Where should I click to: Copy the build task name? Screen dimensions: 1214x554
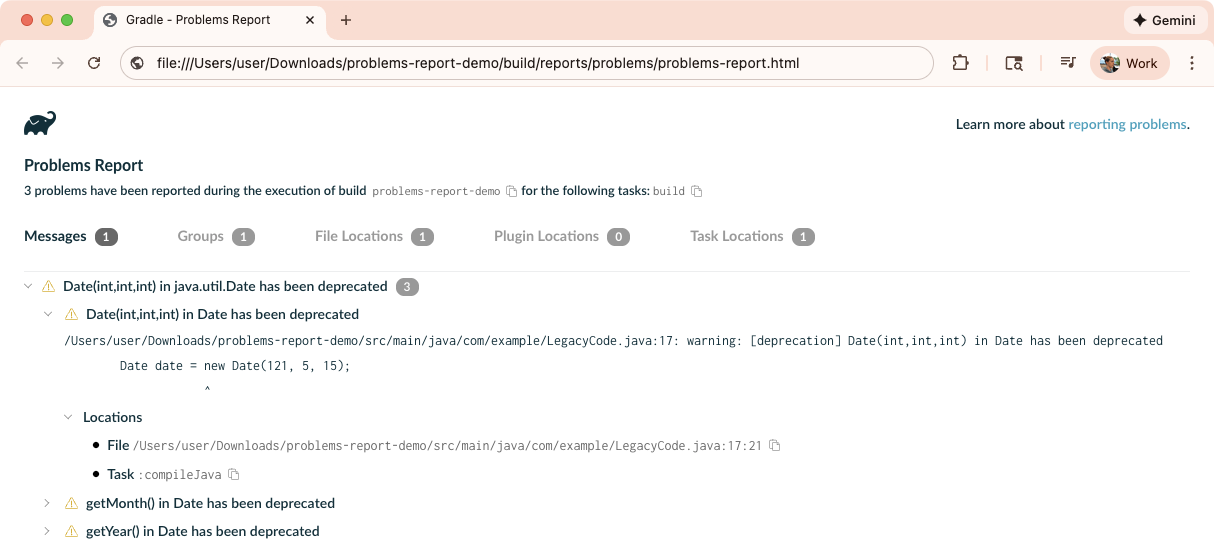pyautogui.click(x=697, y=191)
